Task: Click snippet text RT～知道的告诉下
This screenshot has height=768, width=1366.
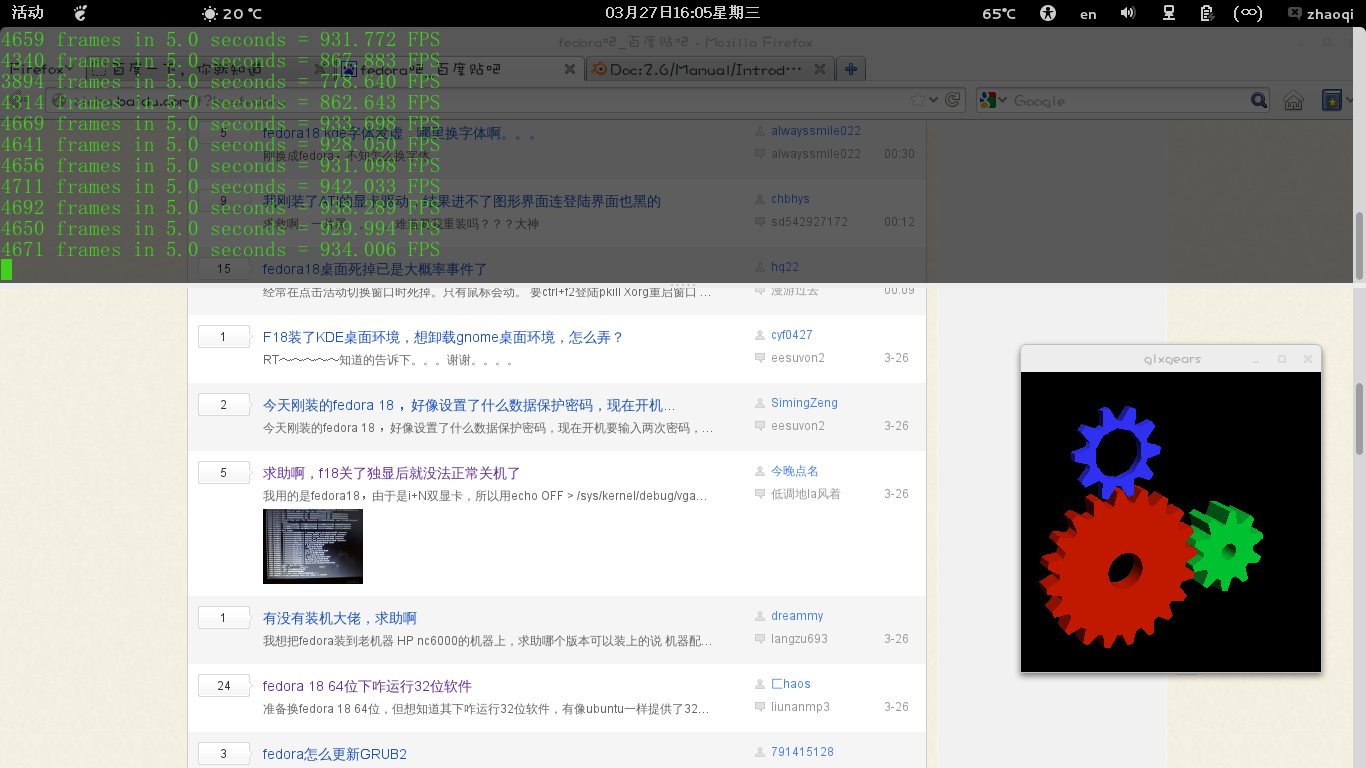Action: point(388,360)
